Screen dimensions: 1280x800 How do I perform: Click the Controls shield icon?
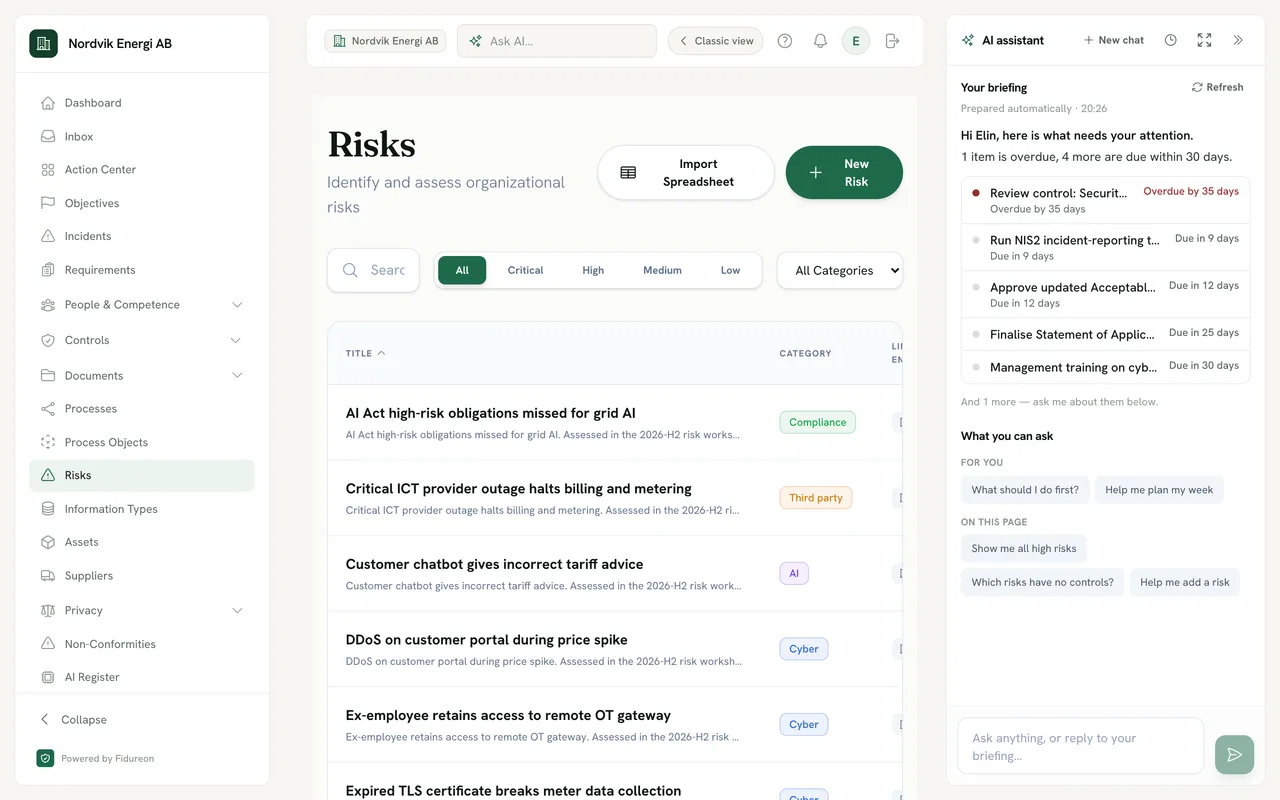[47, 340]
